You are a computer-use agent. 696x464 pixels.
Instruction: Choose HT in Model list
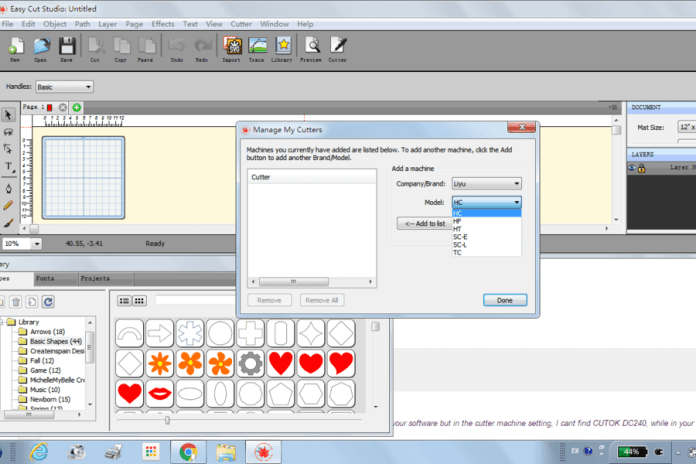pyautogui.click(x=486, y=229)
